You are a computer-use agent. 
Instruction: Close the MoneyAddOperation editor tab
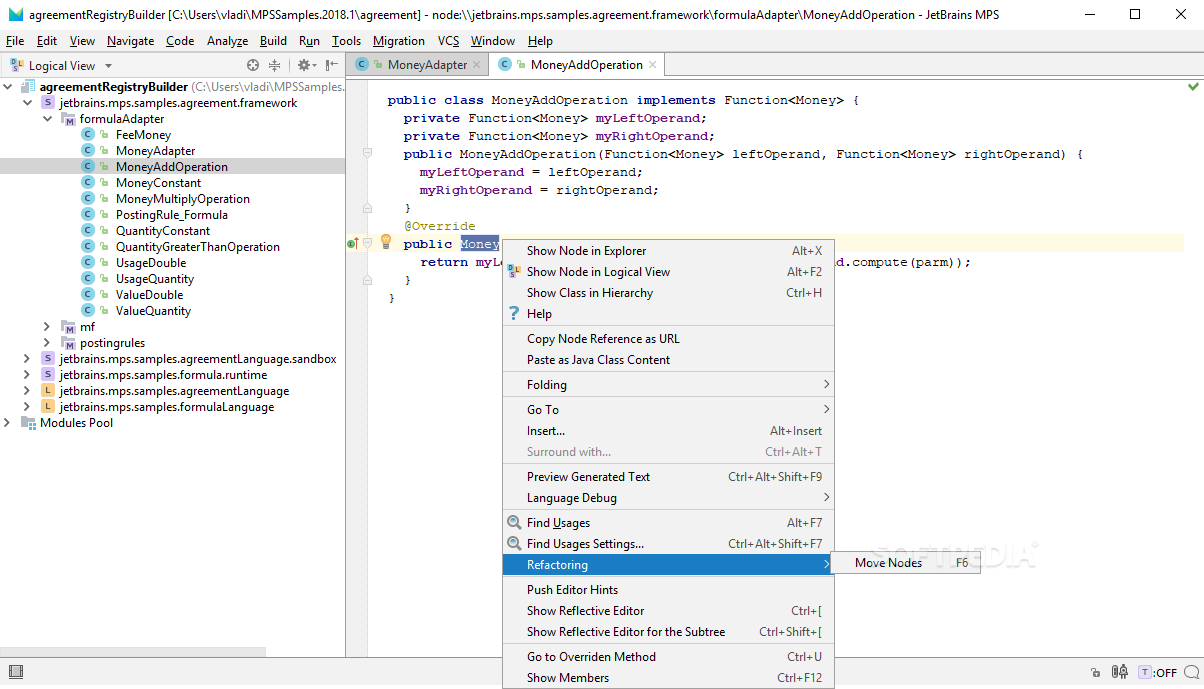tap(653, 65)
